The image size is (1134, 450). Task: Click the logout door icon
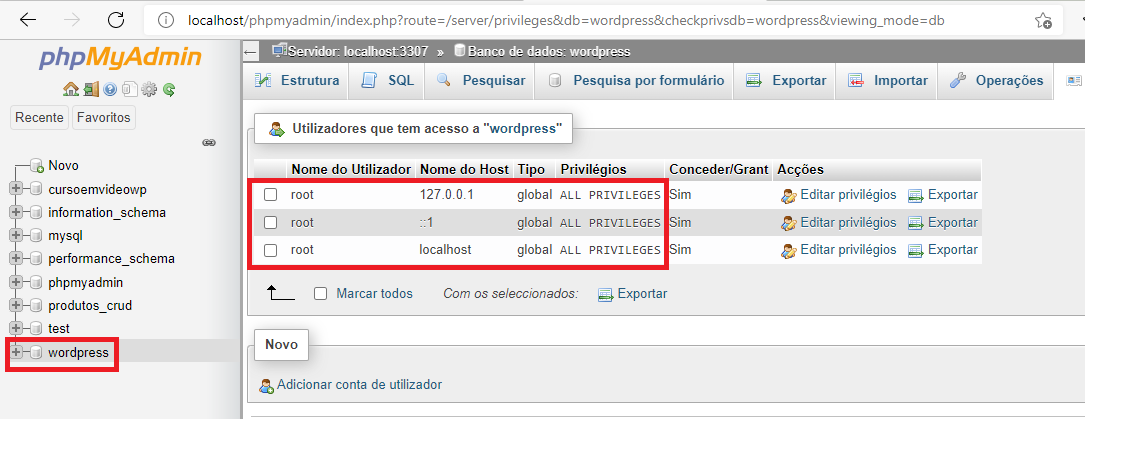click(90, 90)
